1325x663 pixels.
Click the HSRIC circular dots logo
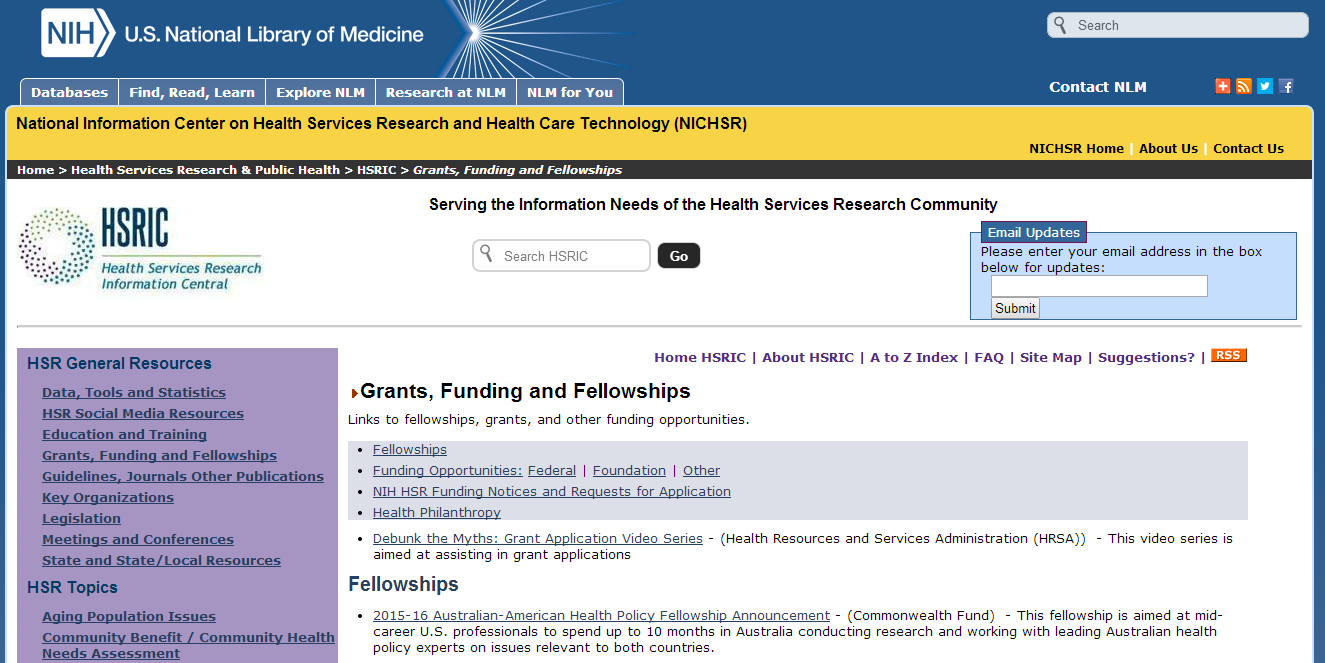[57, 246]
